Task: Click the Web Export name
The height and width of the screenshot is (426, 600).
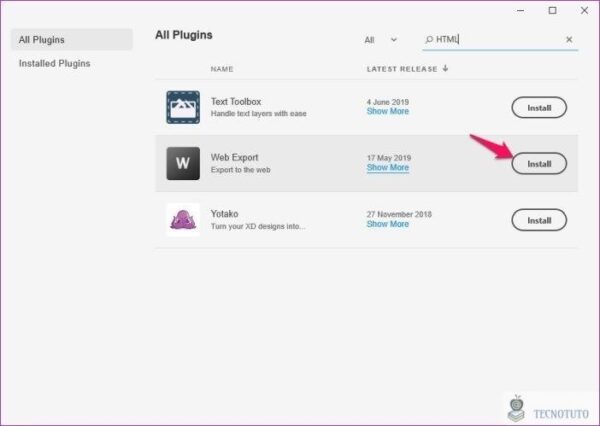Action: tap(235, 157)
